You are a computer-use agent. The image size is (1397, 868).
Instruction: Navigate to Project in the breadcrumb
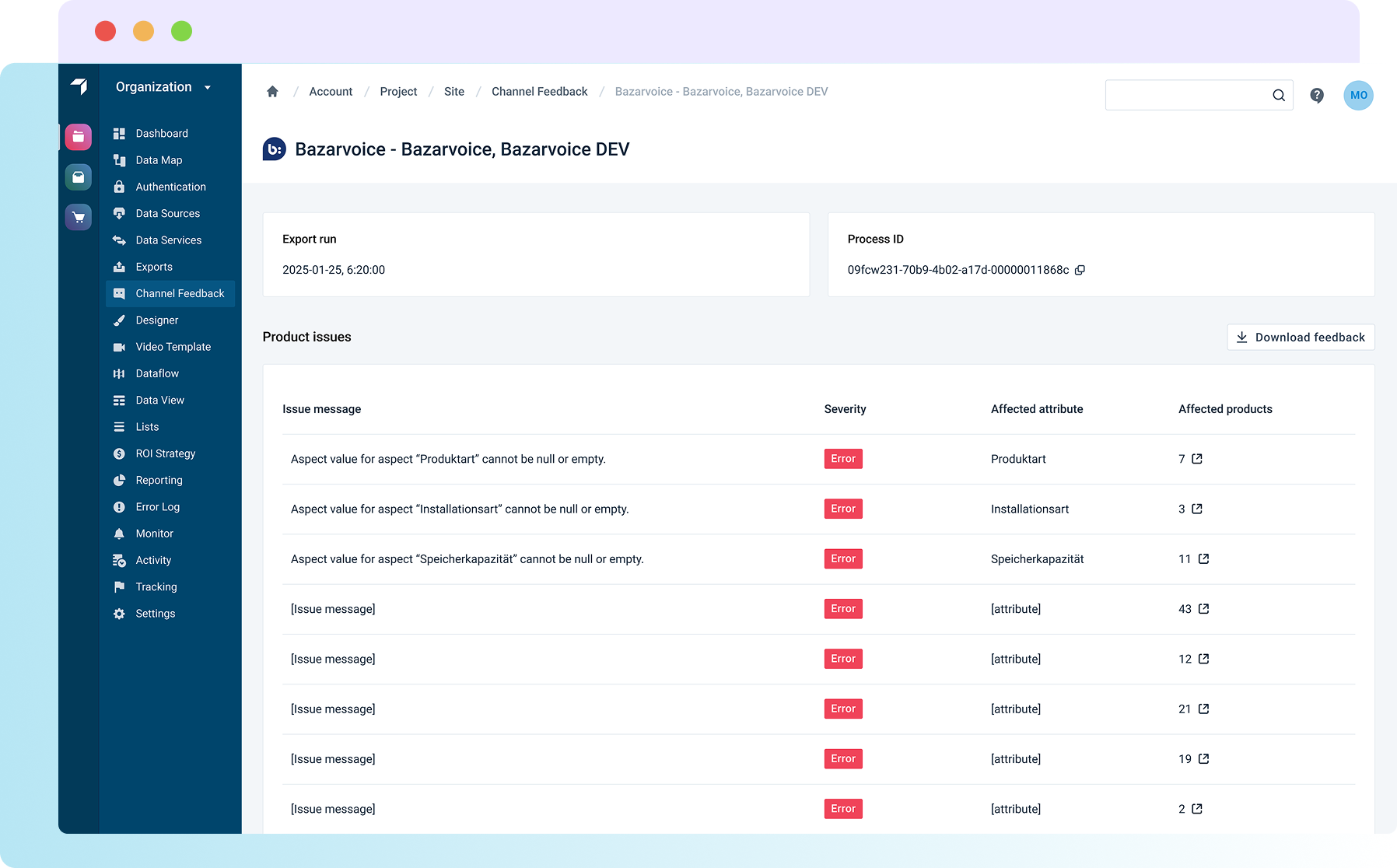(398, 92)
